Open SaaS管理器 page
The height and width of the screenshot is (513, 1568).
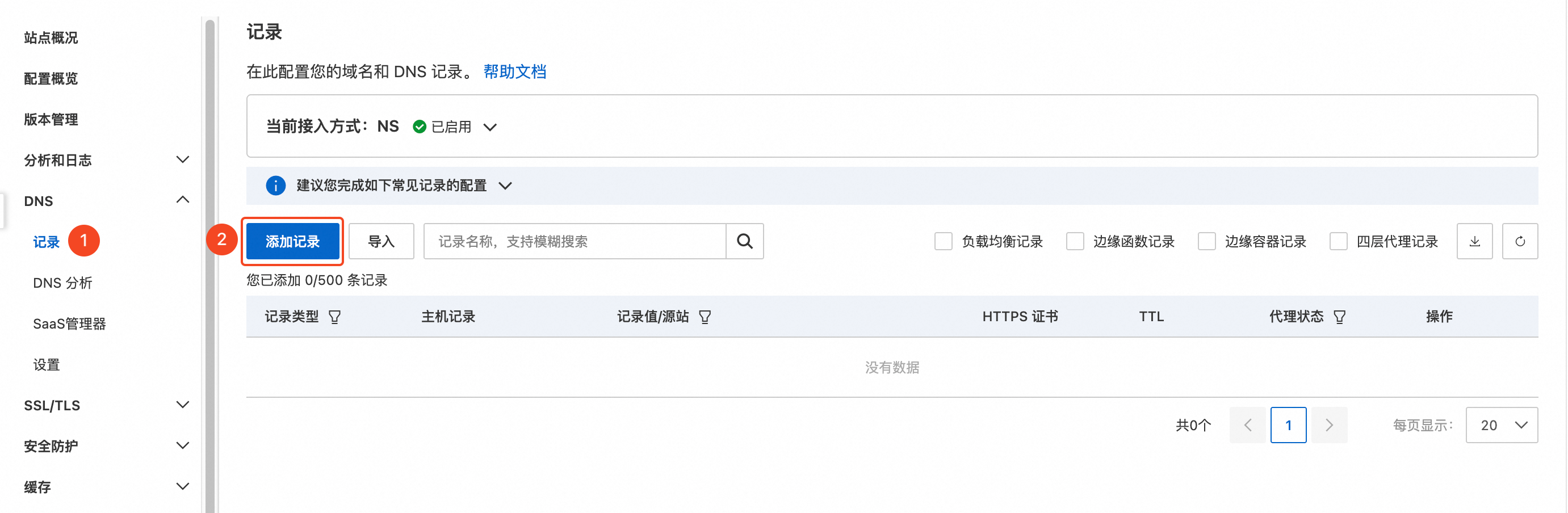click(x=69, y=323)
